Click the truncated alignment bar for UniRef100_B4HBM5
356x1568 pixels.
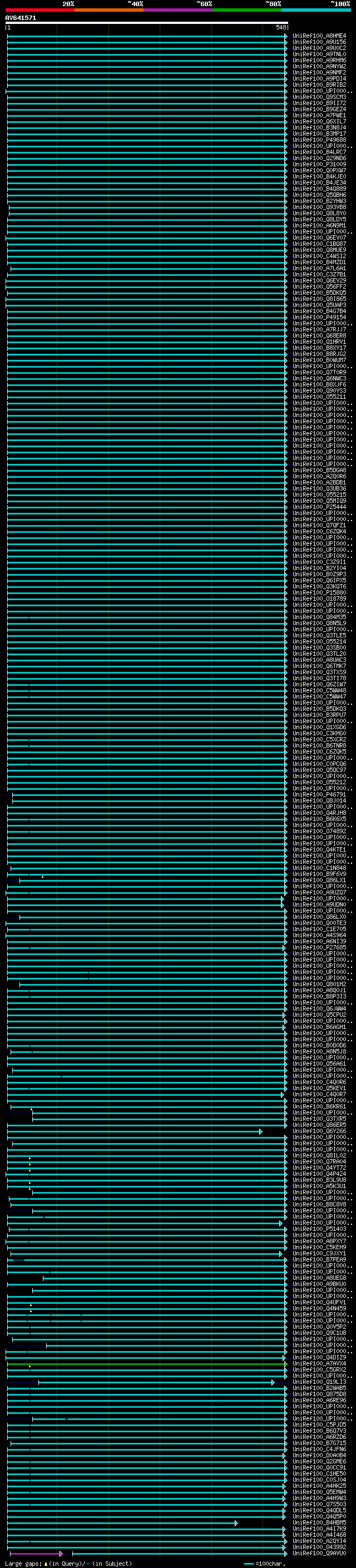coord(122,1523)
